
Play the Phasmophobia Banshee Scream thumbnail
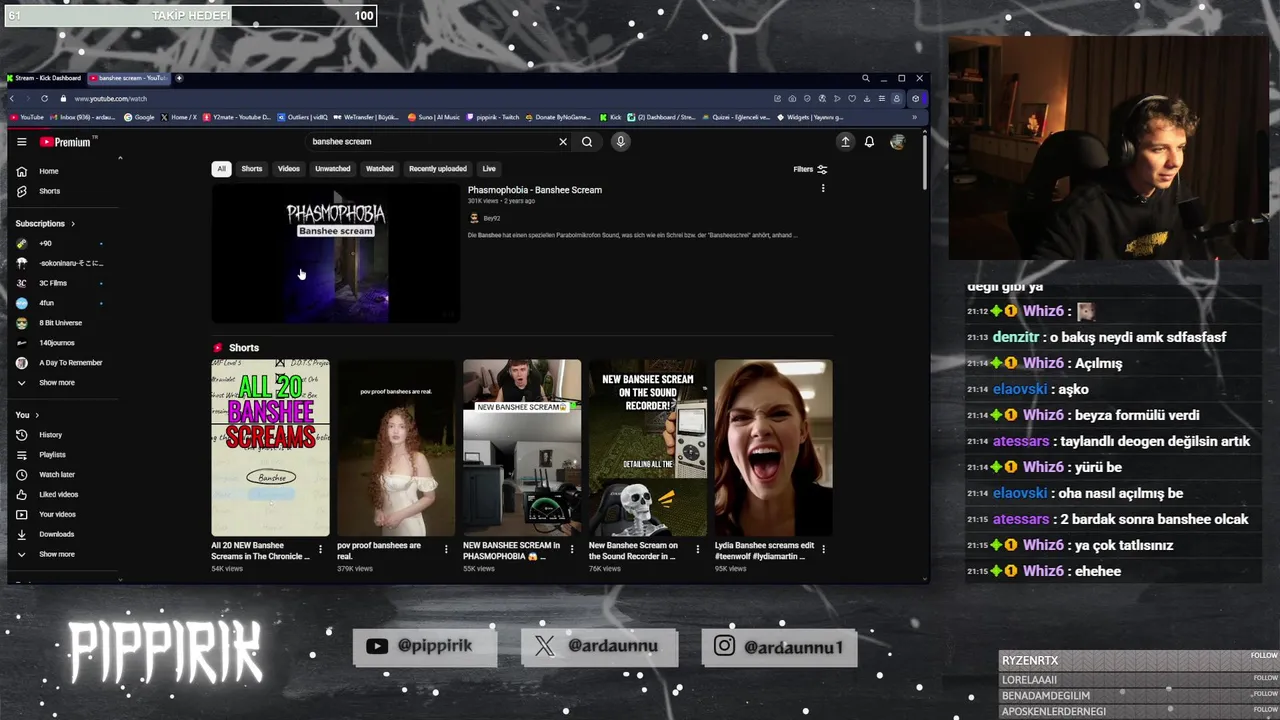[x=336, y=253]
